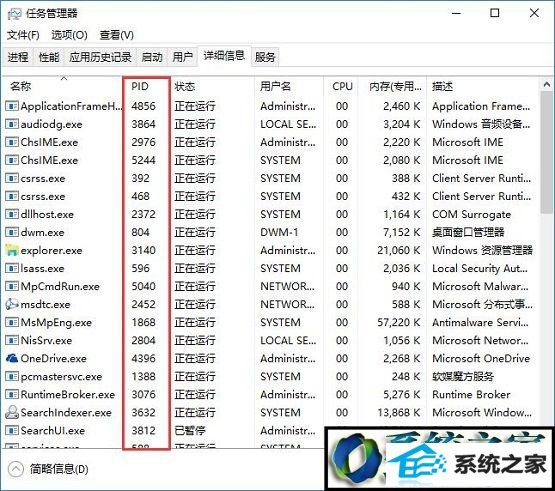This screenshot has height=491, width=555.
Task: Select the 详细信息 tab
Action: (224, 56)
